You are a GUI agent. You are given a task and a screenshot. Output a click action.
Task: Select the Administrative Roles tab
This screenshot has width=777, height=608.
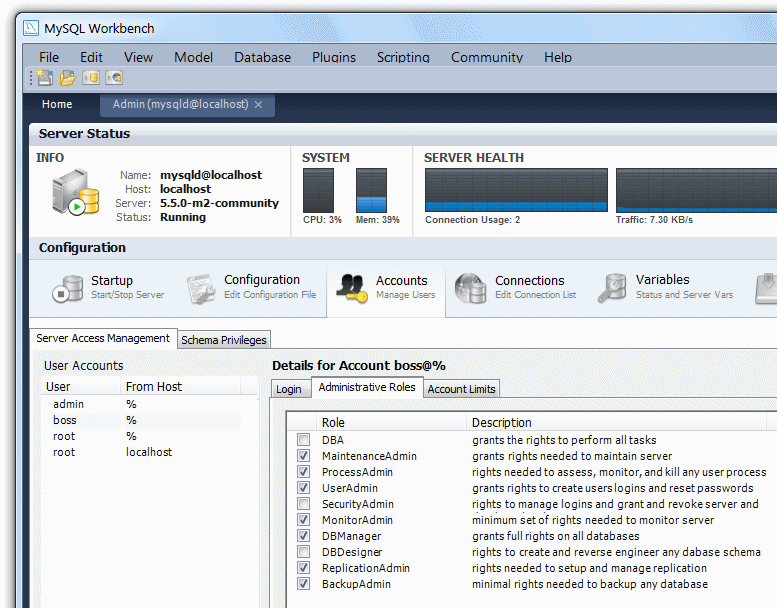367,387
